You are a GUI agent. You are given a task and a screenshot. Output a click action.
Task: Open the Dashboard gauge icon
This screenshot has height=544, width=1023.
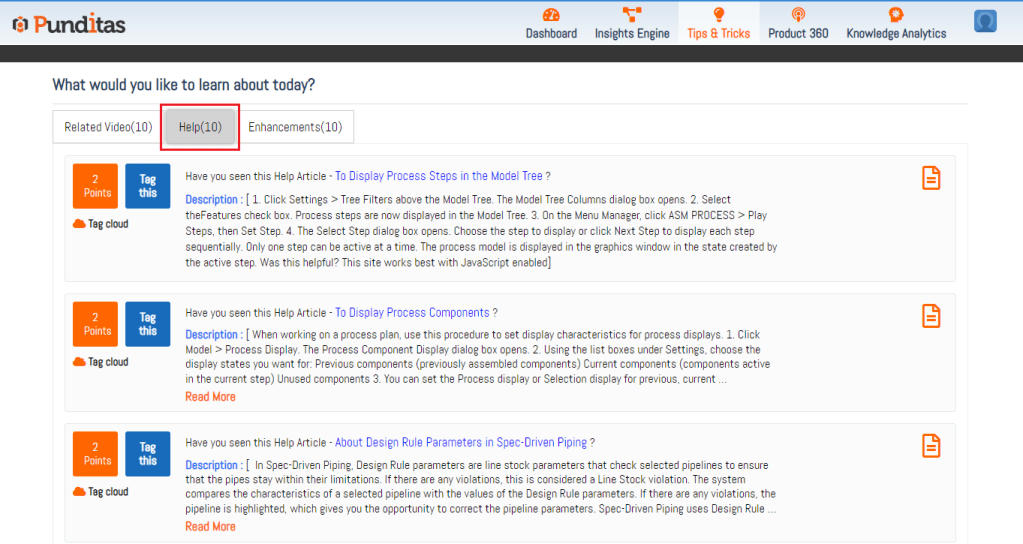(551, 15)
